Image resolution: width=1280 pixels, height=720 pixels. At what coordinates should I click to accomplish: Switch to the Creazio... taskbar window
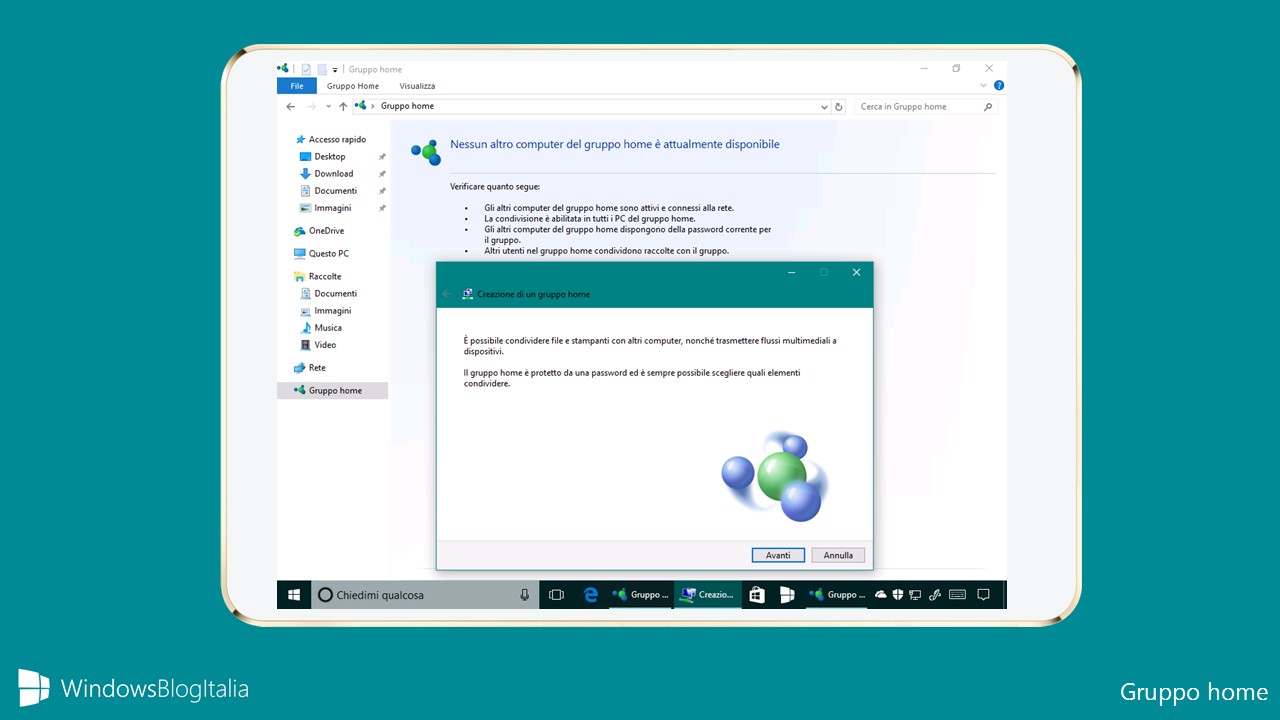click(x=708, y=594)
